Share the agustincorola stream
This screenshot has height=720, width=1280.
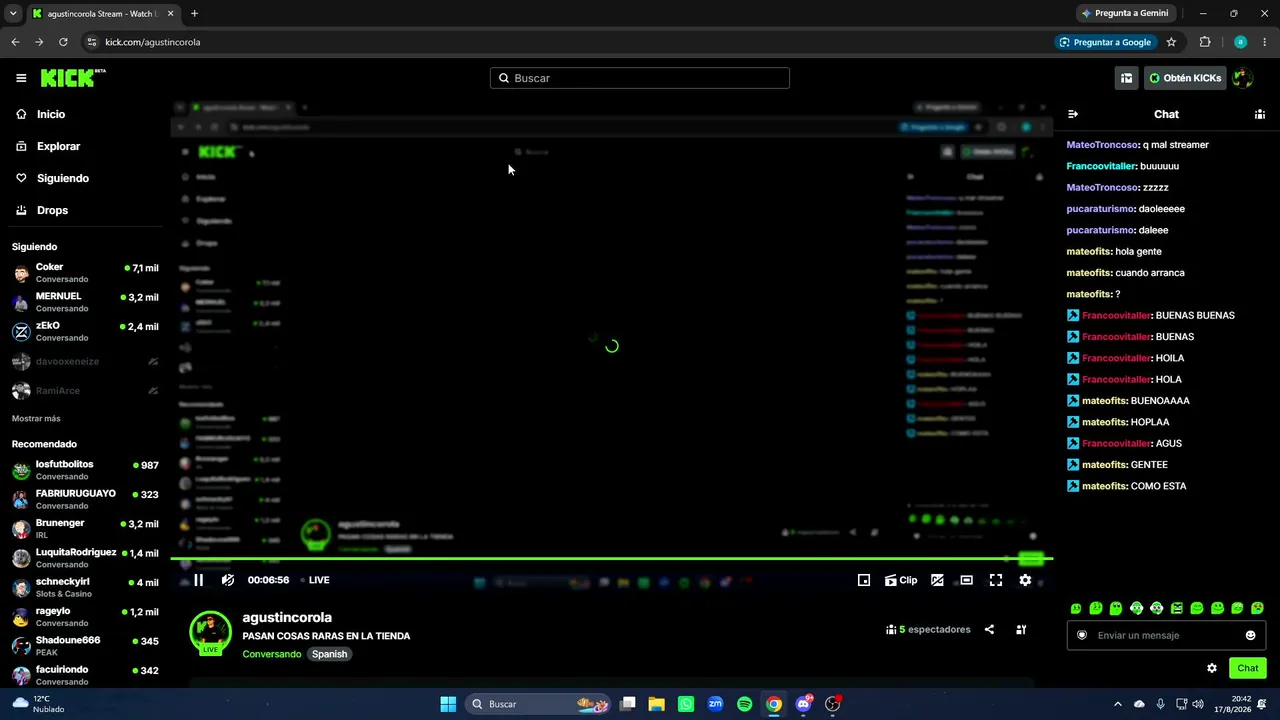tap(989, 630)
